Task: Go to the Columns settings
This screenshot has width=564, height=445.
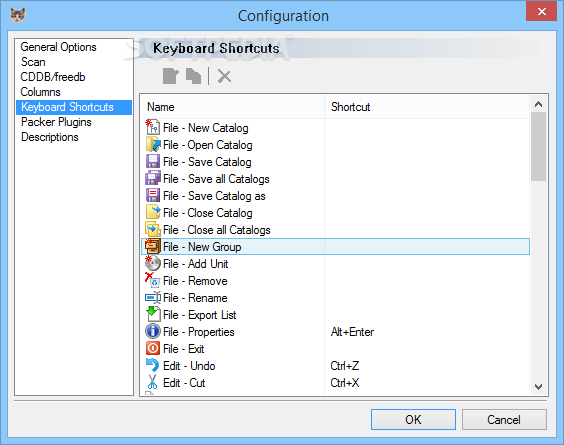Action: 40,92
